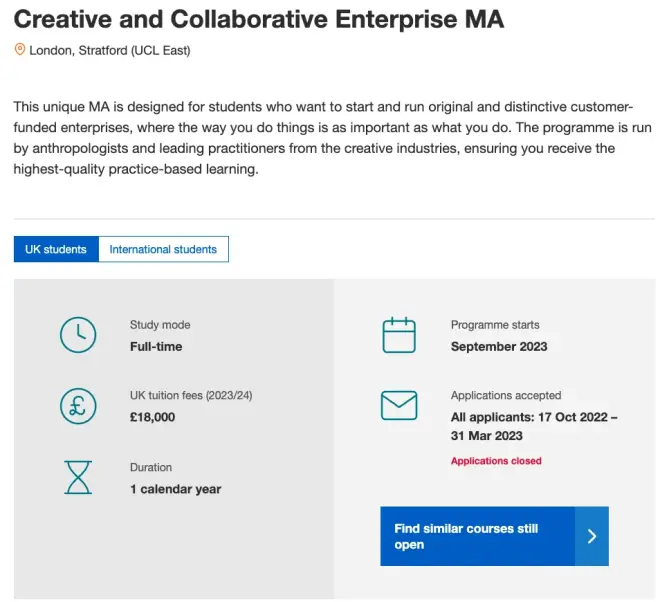Click the Creative and Collaborative Enterprise MA heading
Viewport: 660px width, 602px height.
pyautogui.click(x=259, y=18)
